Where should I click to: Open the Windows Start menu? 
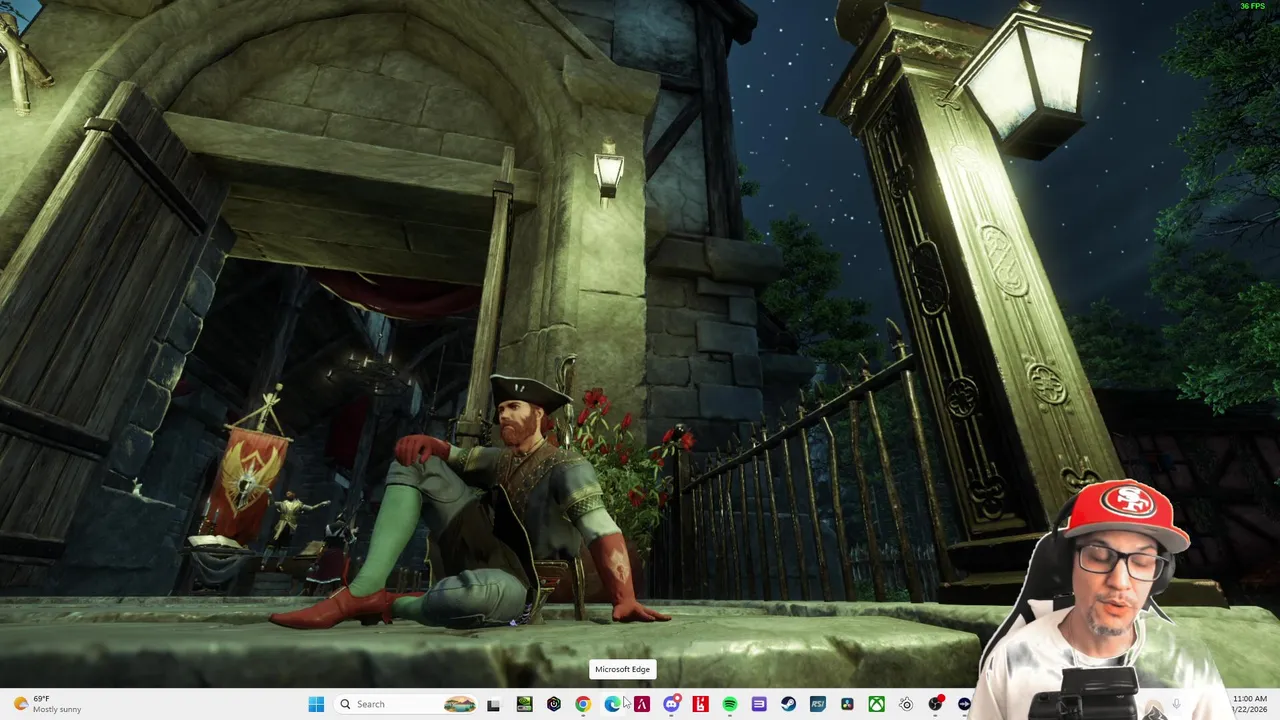pos(316,704)
